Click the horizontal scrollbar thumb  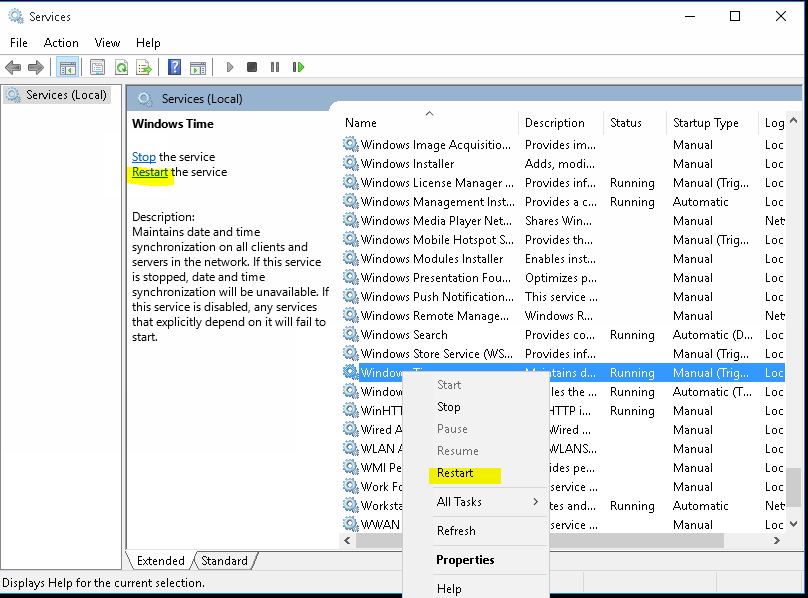(540, 540)
